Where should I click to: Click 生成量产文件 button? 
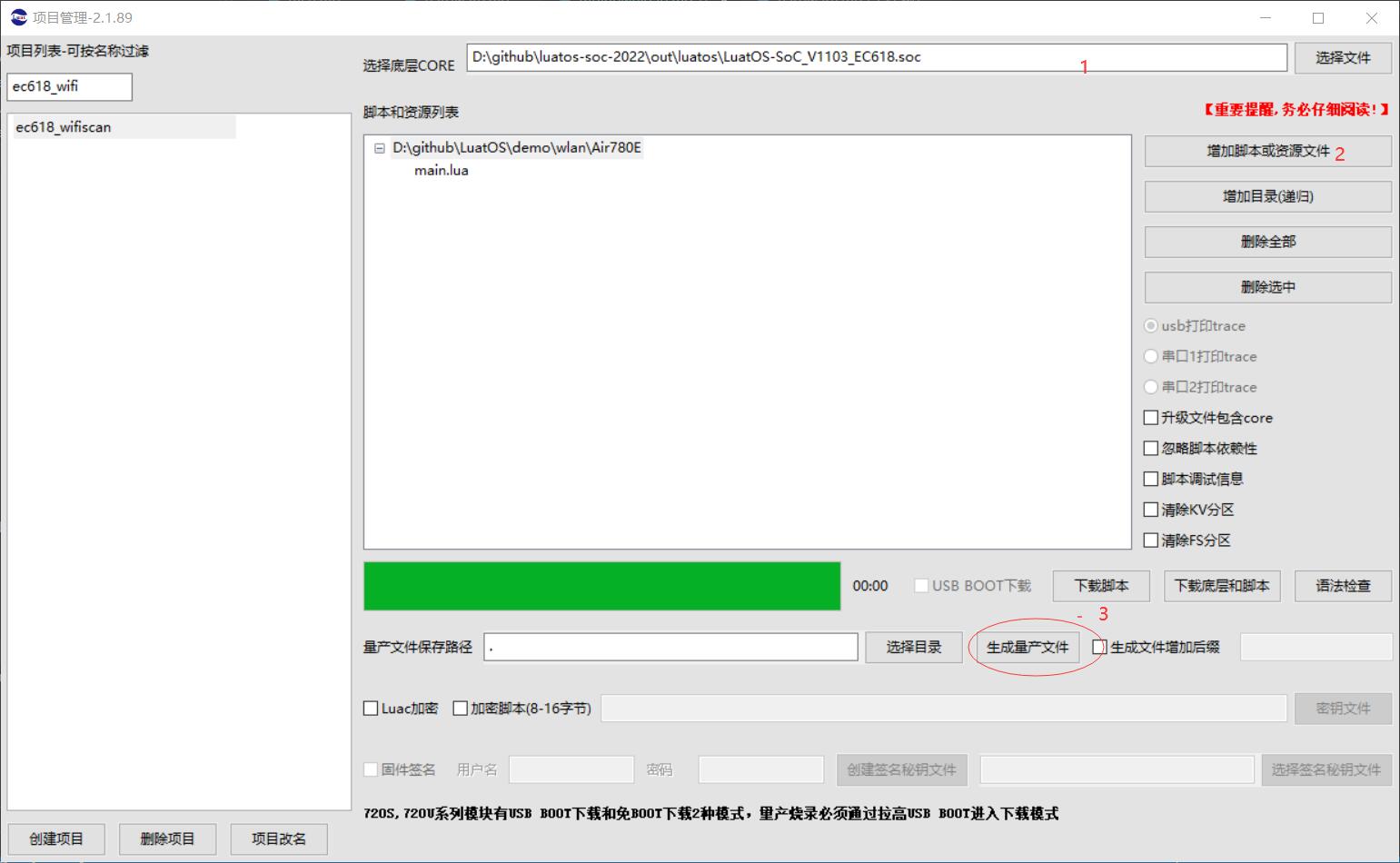coord(1028,648)
